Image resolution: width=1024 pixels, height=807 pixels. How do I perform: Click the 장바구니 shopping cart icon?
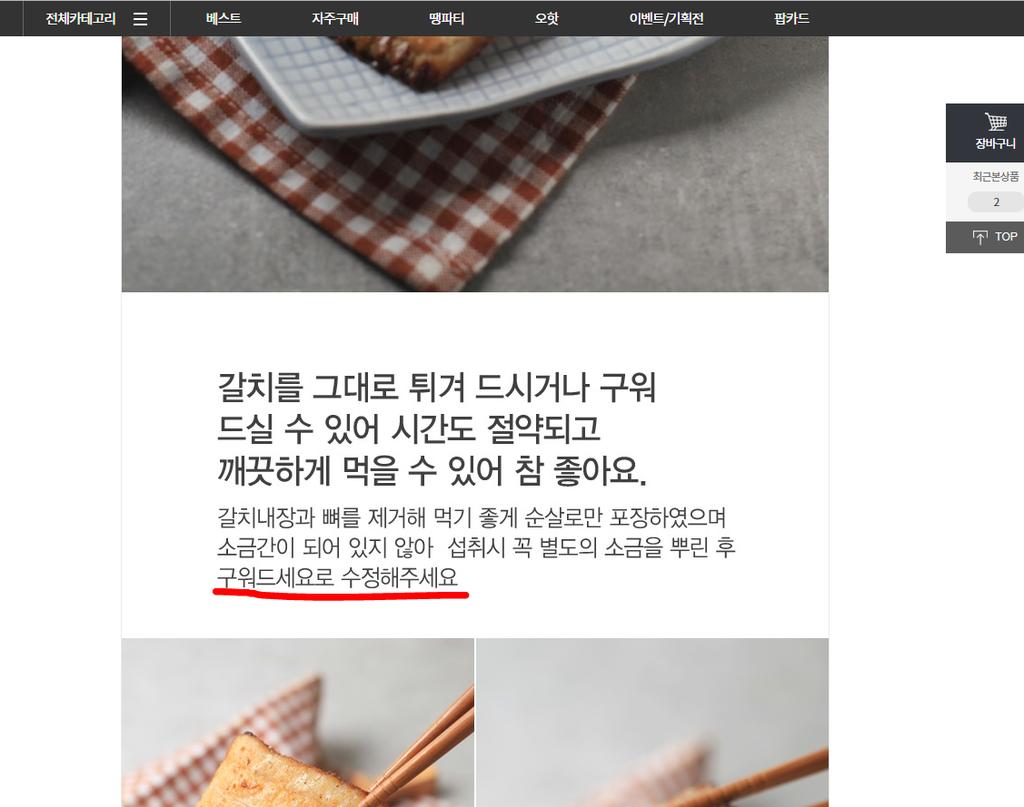(x=995, y=121)
